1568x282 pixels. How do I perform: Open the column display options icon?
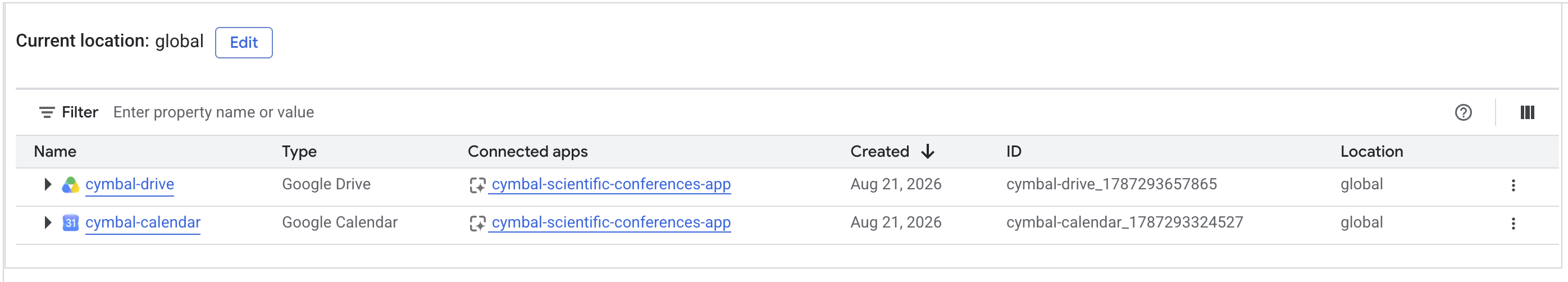(x=1527, y=113)
